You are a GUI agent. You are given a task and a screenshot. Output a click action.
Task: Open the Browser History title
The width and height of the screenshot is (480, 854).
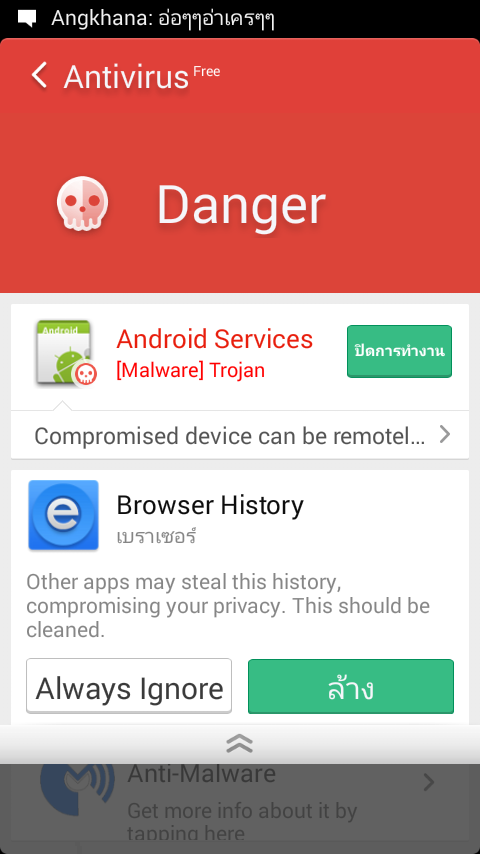click(x=210, y=505)
